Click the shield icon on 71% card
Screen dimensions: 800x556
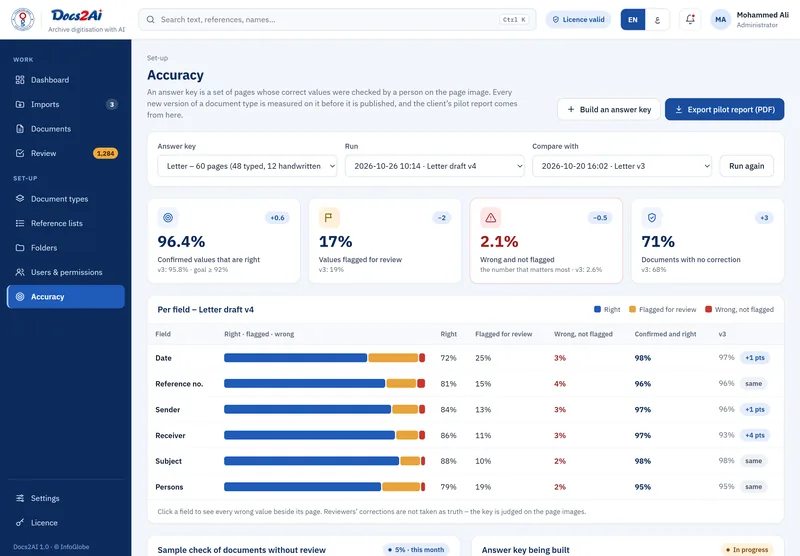(x=652, y=218)
